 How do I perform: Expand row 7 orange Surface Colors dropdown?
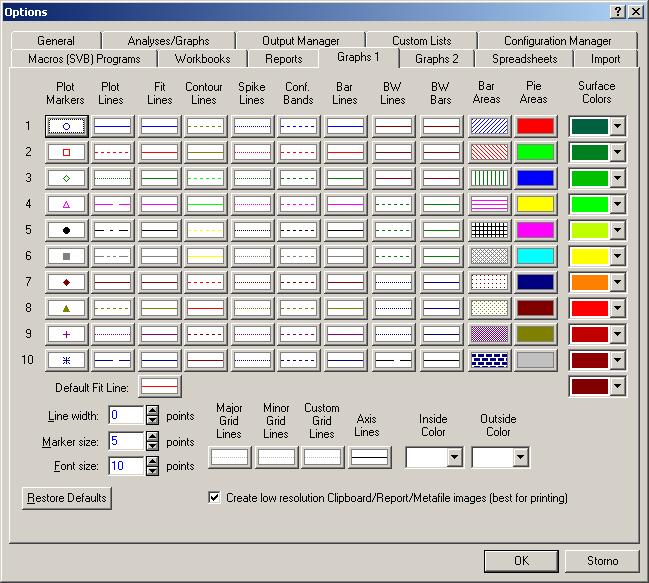[618, 282]
